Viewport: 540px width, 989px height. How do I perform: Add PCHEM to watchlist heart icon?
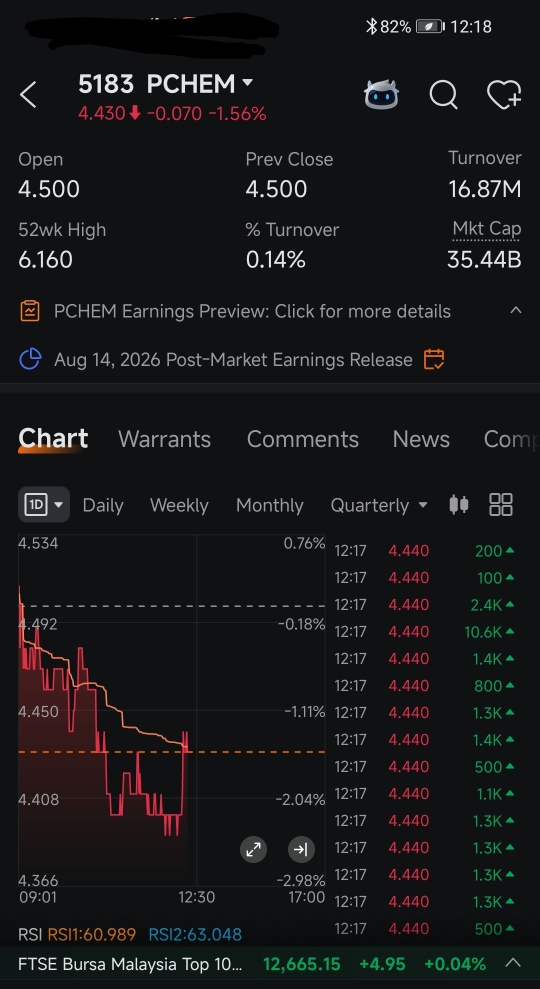point(504,95)
